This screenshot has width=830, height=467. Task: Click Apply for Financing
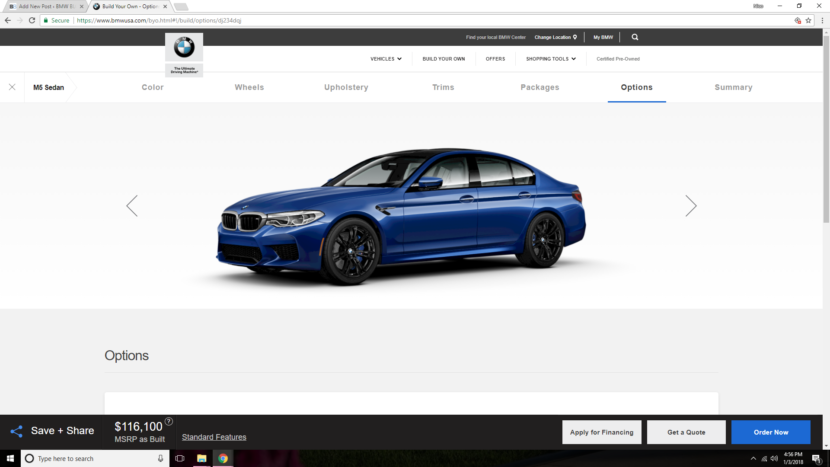[x=602, y=432]
